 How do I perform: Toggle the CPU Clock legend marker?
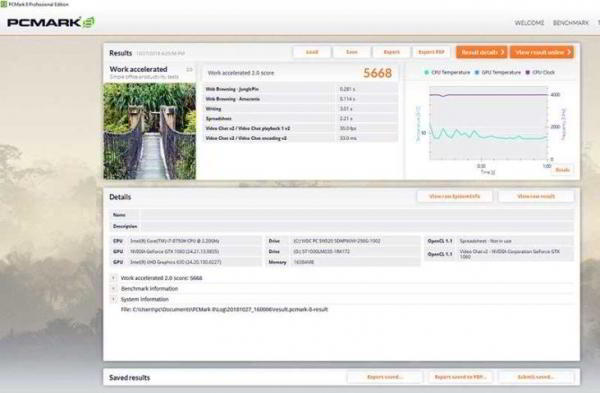click(528, 72)
